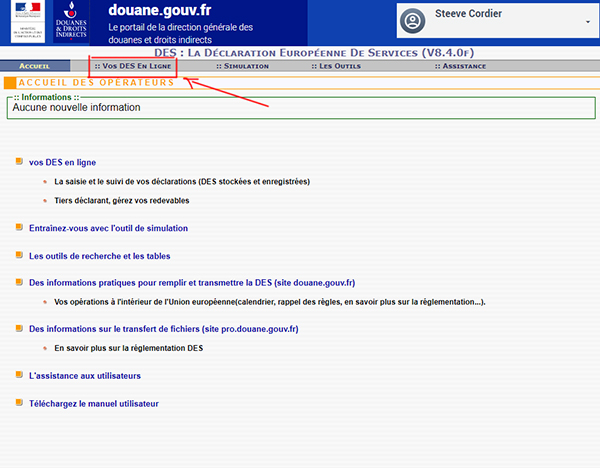
Task: Click the Steeve Cordier user name
Action: (x=468, y=13)
